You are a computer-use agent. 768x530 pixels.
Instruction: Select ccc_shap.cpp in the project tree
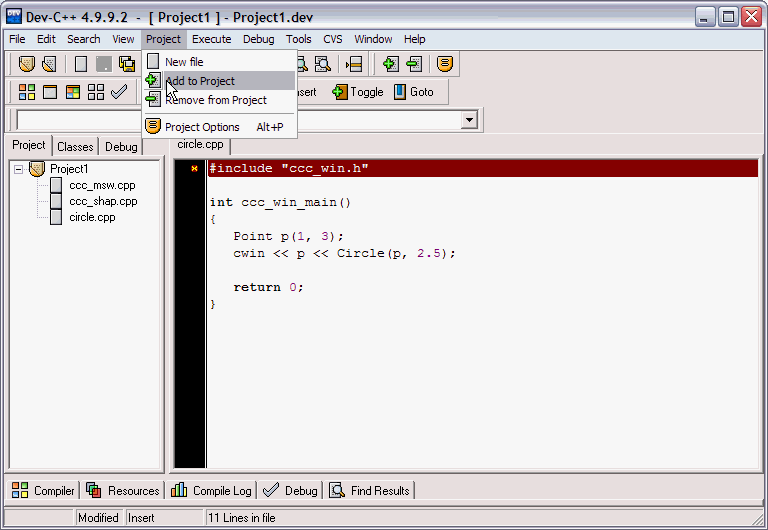pyautogui.click(x=103, y=201)
